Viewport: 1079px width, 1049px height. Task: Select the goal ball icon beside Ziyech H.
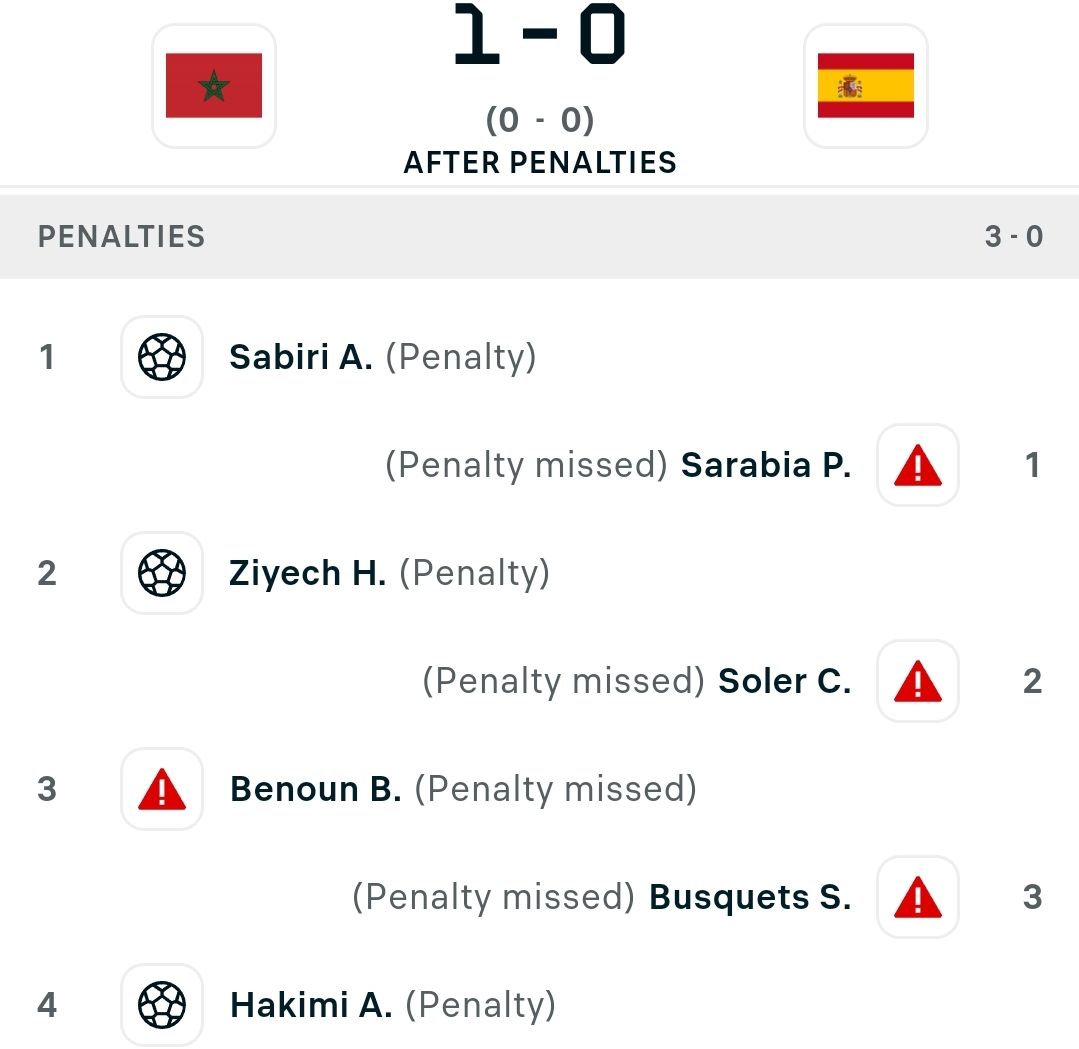[x=162, y=573]
